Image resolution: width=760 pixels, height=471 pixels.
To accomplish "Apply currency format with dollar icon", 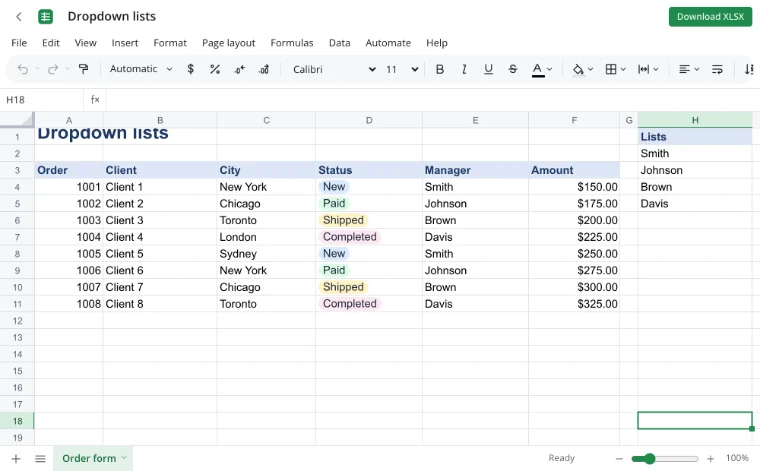I will (190, 69).
